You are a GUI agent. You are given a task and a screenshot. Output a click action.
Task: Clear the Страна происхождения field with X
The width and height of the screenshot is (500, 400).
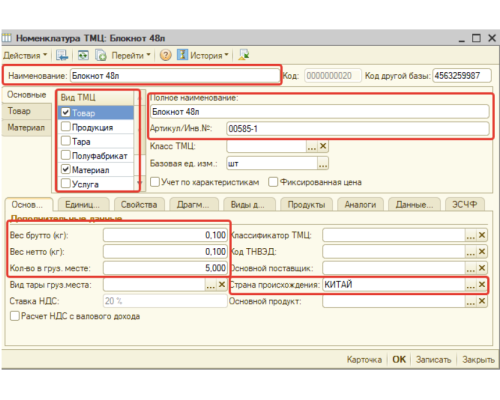(482, 284)
